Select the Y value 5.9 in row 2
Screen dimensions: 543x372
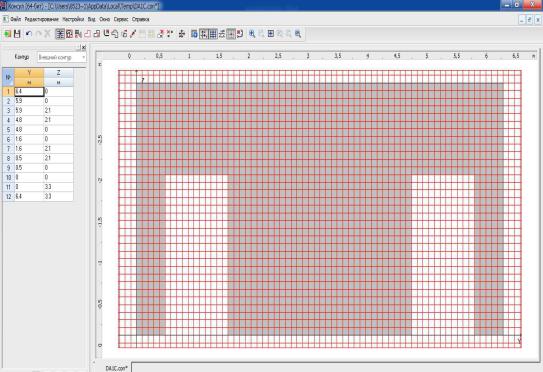[29, 101]
